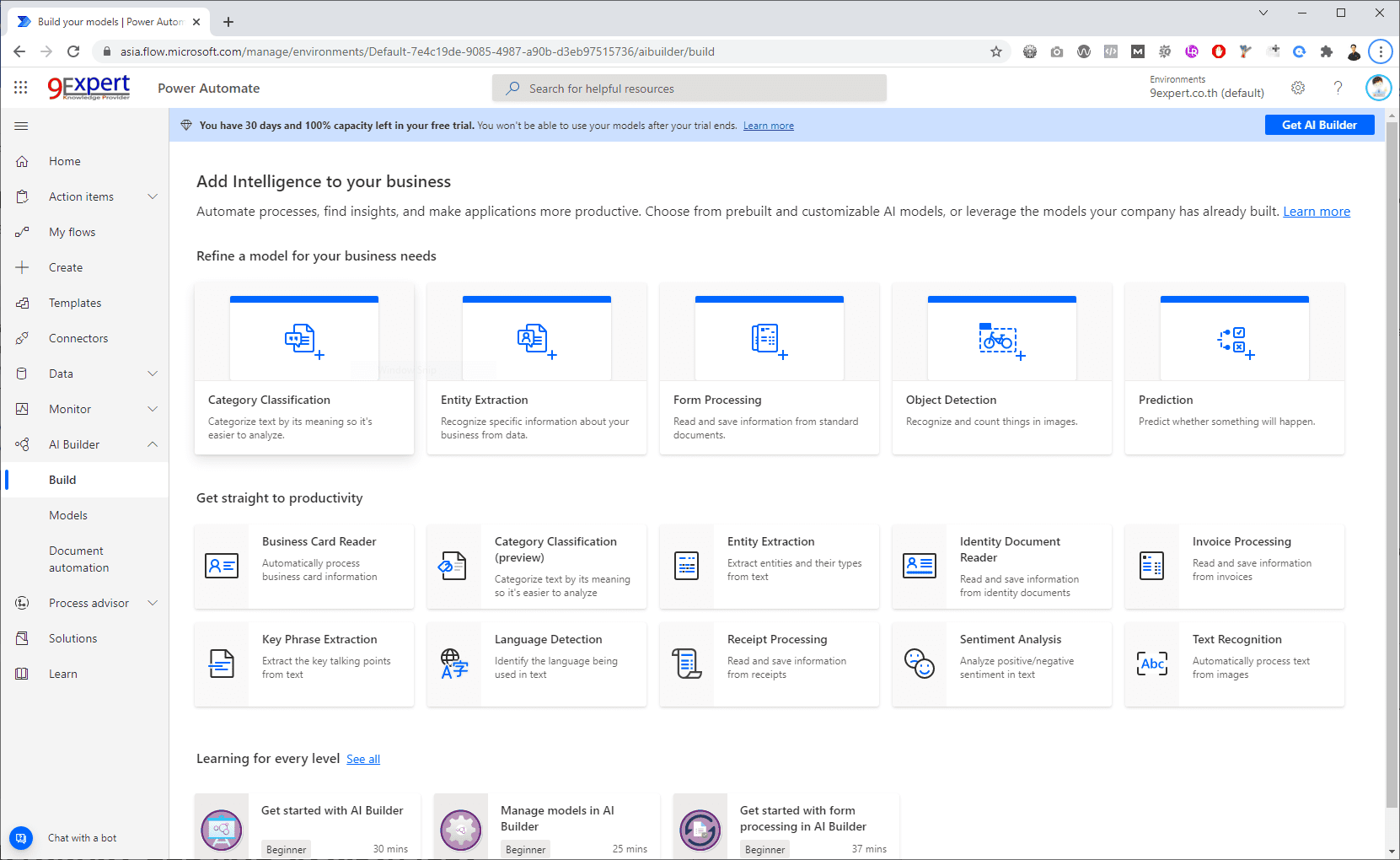Click the Receipt Processing icon

coord(686,664)
